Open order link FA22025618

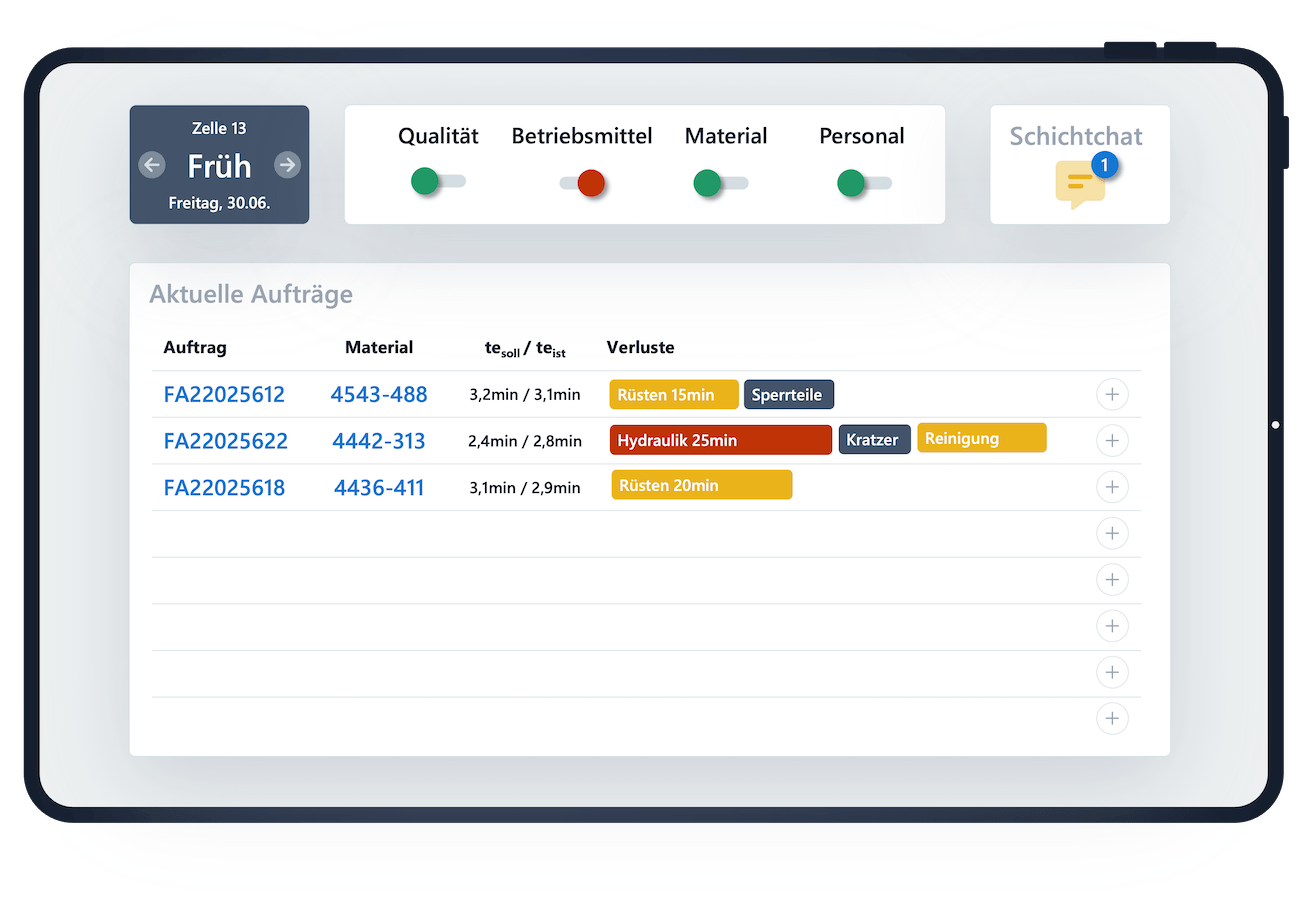[224, 488]
